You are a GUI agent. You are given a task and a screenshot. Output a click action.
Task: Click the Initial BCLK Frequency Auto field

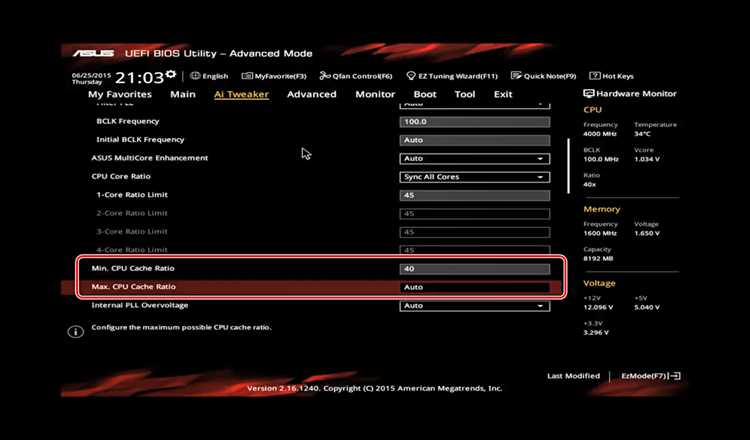click(x=474, y=140)
